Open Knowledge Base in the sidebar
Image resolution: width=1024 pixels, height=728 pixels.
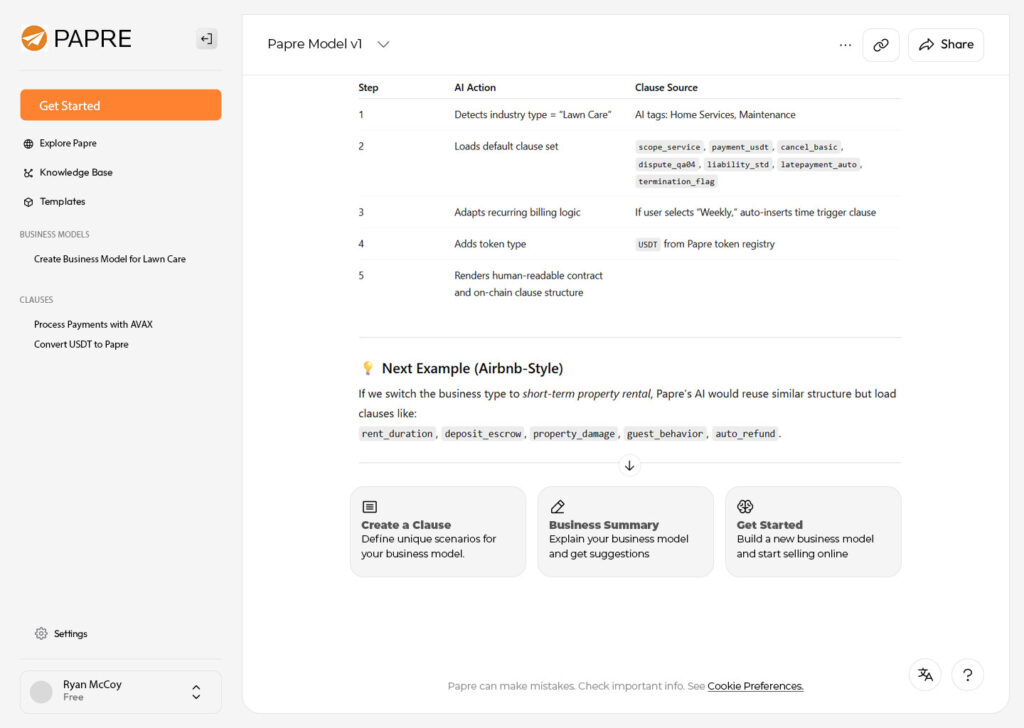(75, 172)
